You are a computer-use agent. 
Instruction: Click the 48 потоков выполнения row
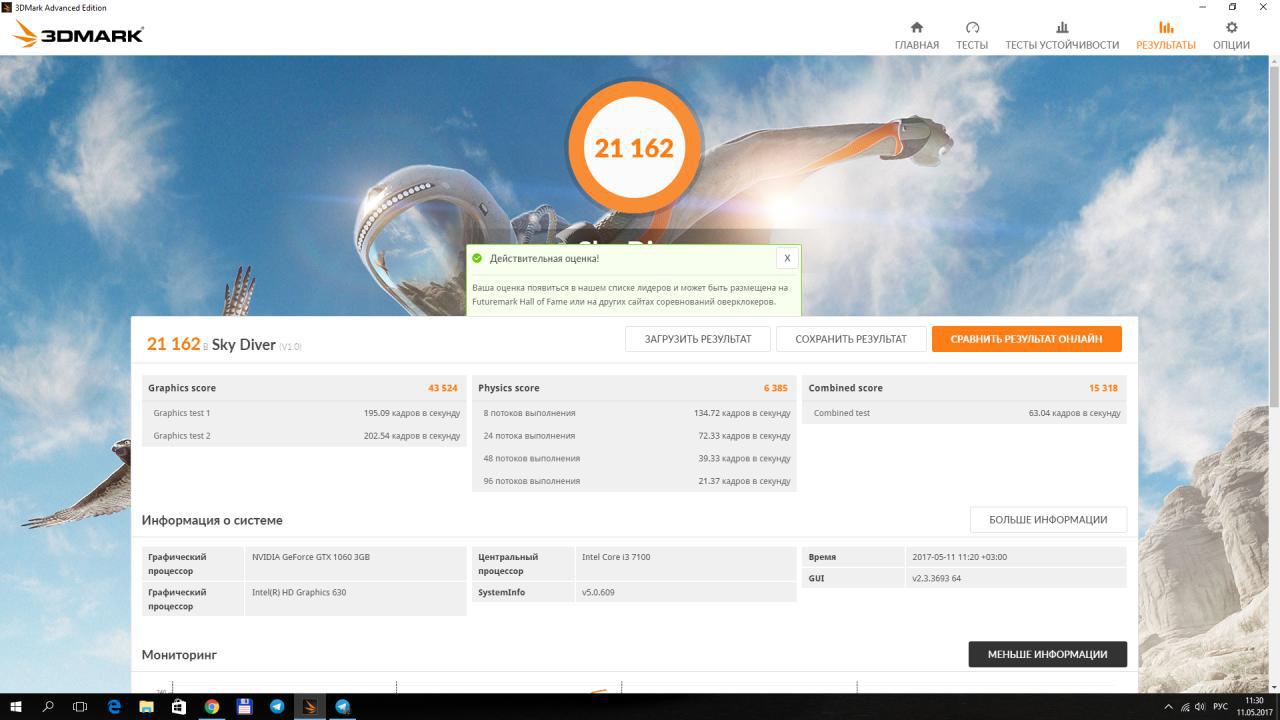(634, 458)
